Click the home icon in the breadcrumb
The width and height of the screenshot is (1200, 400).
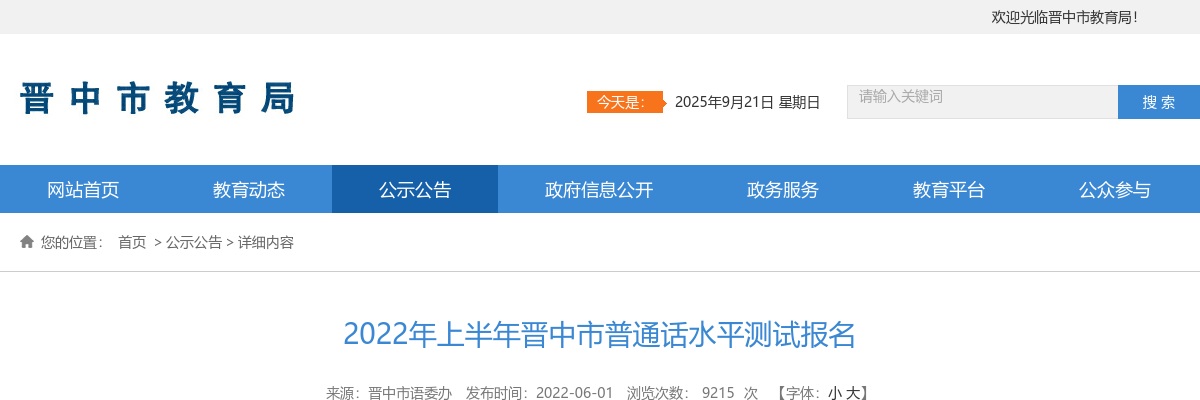click(x=27, y=242)
